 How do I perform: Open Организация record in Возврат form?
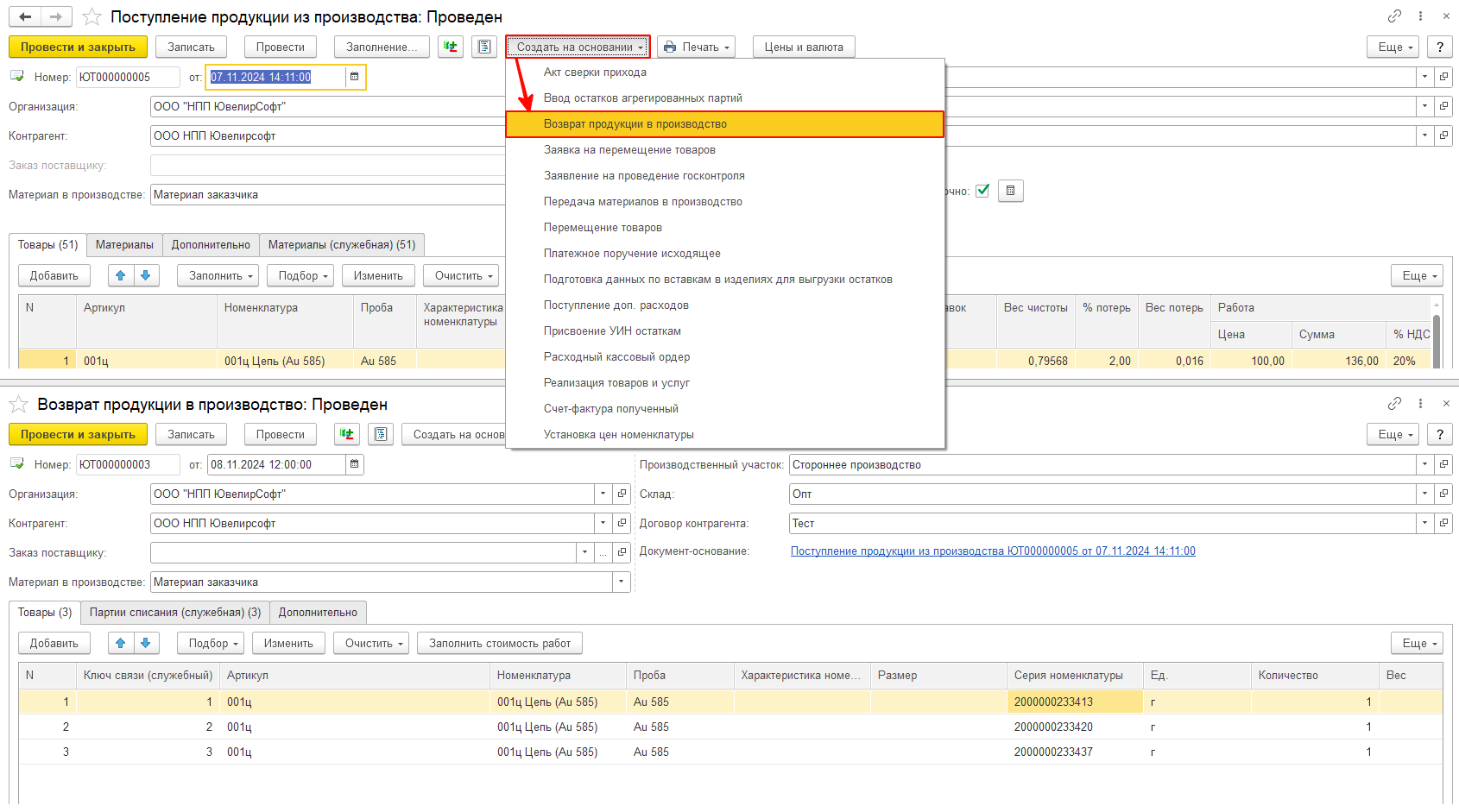point(622,494)
